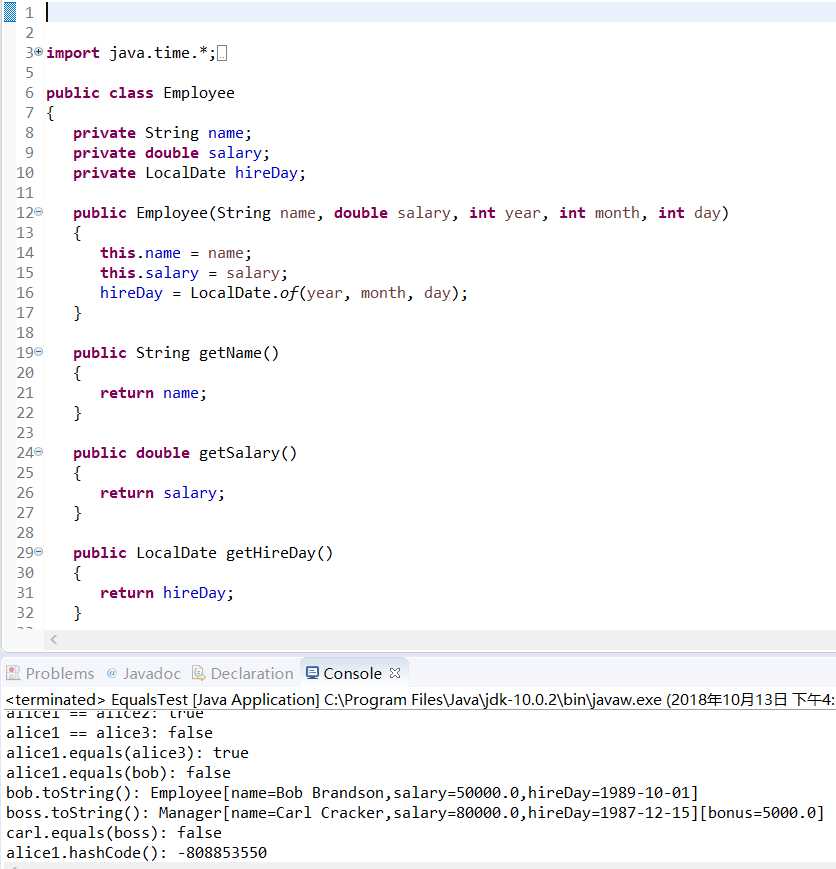Expand the folded import block on line 3
This screenshot has width=836, height=869.
[x=38, y=52]
